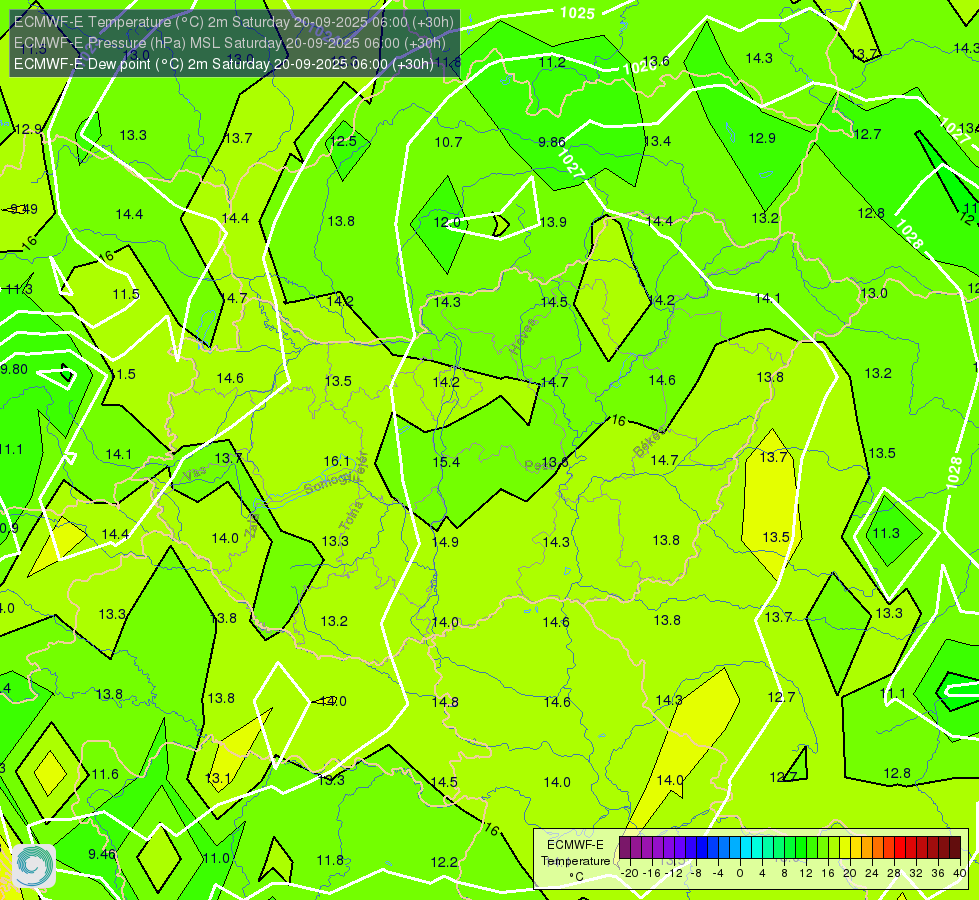This screenshot has width=979, height=900.
Task: Click the Heves county label
Action: click(x=523, y=337)
